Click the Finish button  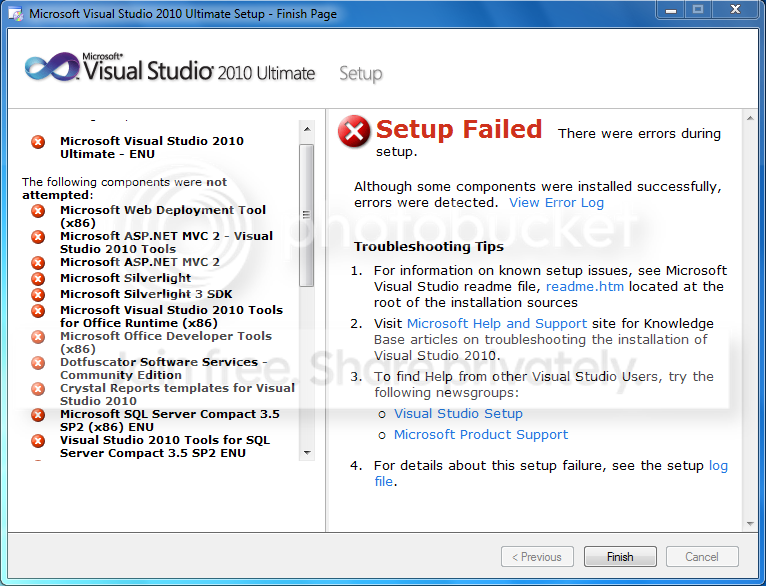620,557
